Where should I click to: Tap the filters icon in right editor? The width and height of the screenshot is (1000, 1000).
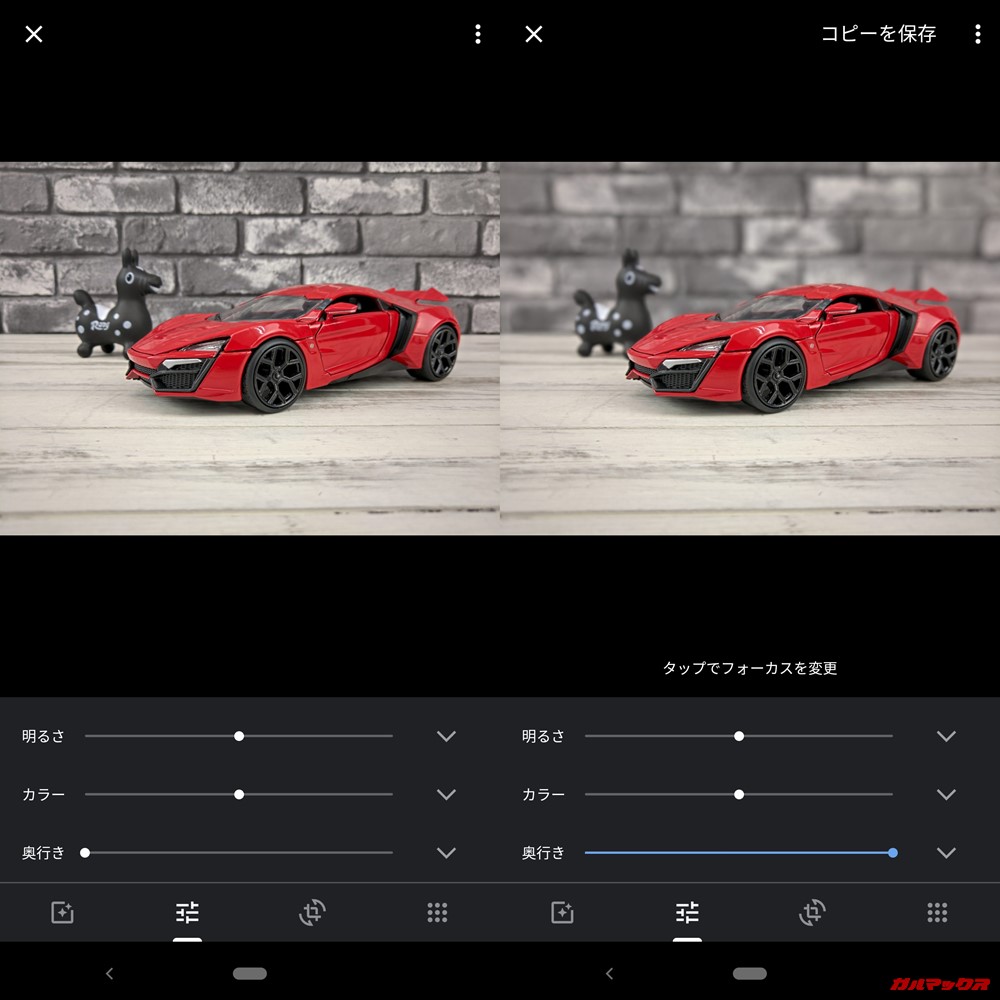click(x=562, y=912)
